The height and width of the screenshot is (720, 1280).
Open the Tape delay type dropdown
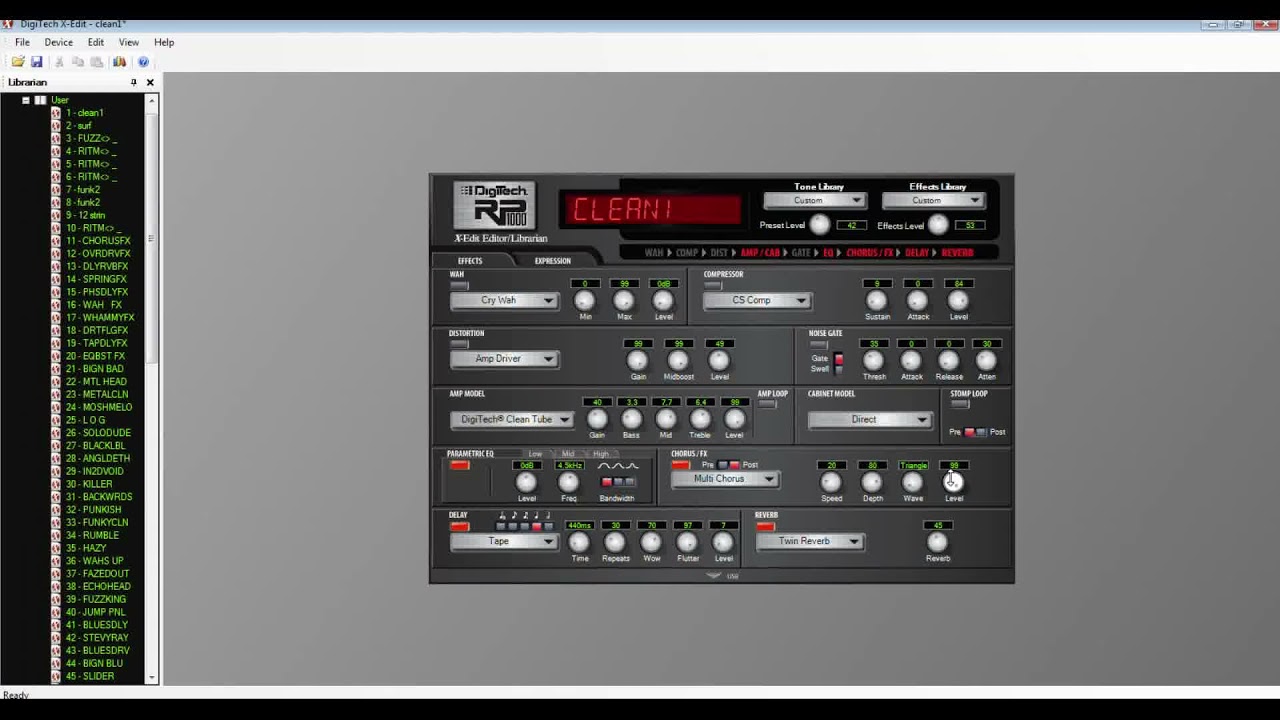[x=504, y=541]
